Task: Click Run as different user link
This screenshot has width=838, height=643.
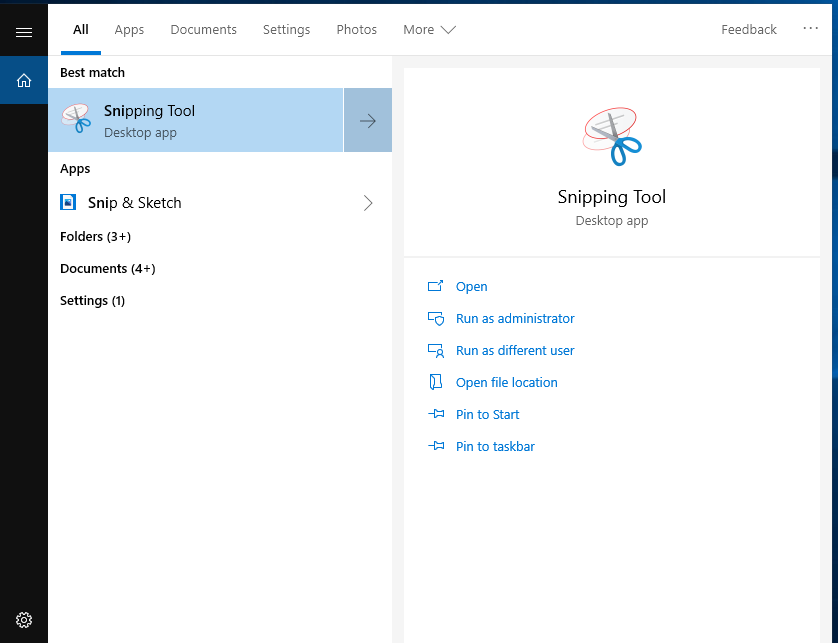Action: tap(515, 351)
